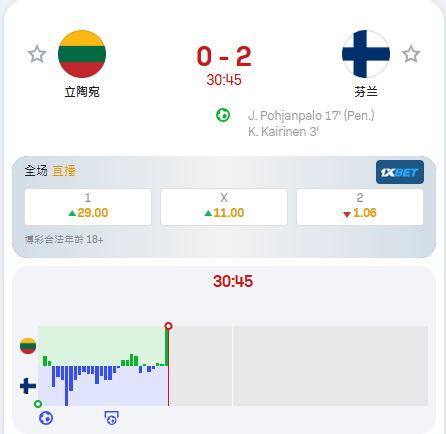Click the 全场 full-time label
Image resolution: width=446 pixels, height=434 pixels.
point(36,171)
